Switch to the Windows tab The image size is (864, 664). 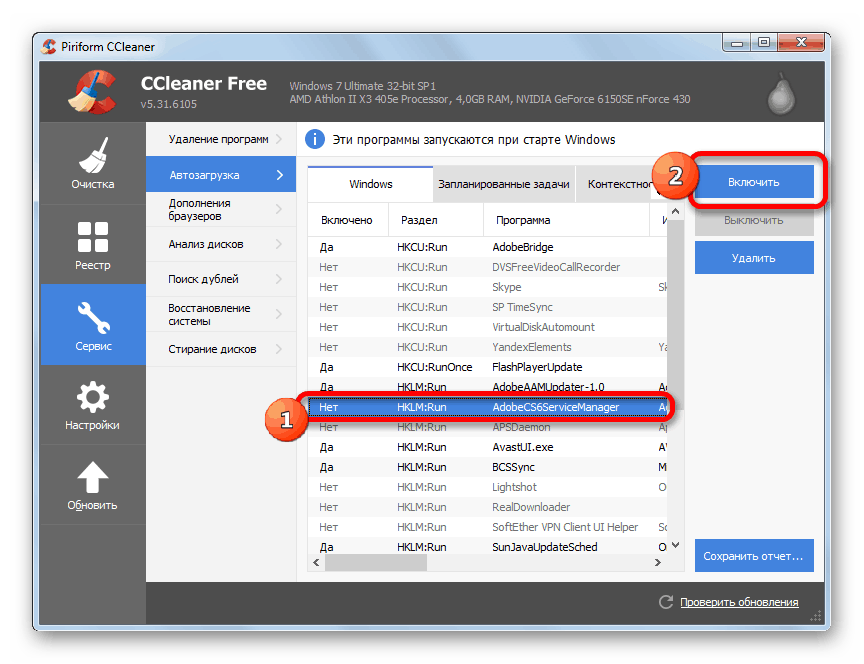(x=370, y=184)
